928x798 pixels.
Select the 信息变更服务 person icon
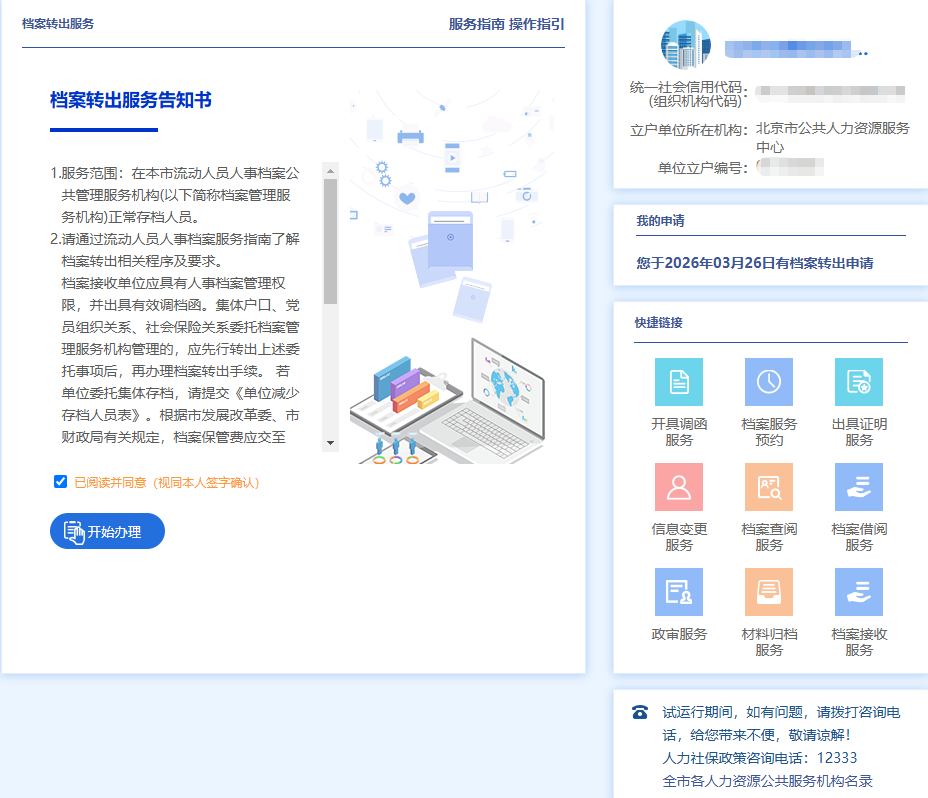[679, 487]
